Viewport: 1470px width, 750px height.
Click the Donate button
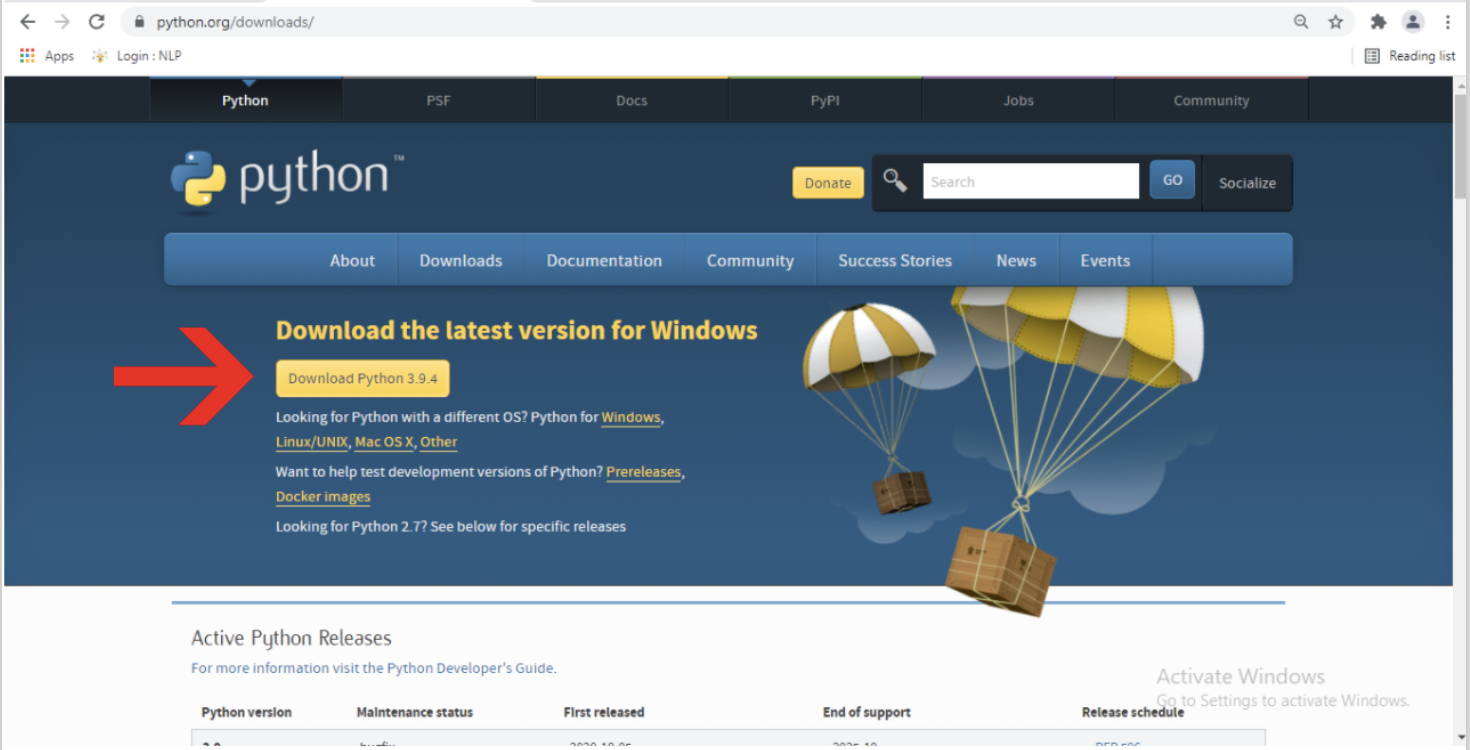[x=828, y=183]
